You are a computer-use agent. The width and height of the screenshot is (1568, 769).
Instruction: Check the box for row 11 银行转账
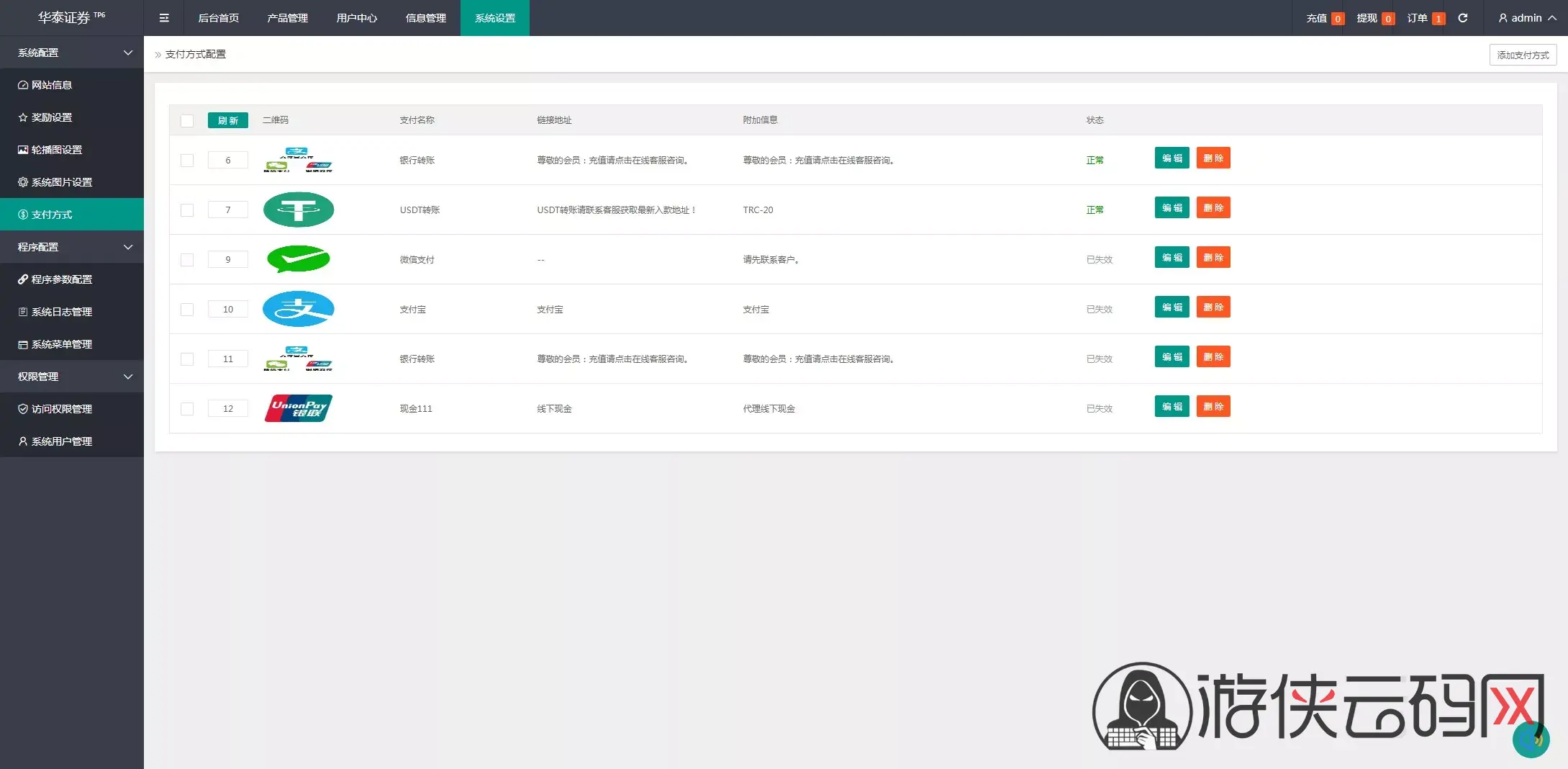[187, 359]
